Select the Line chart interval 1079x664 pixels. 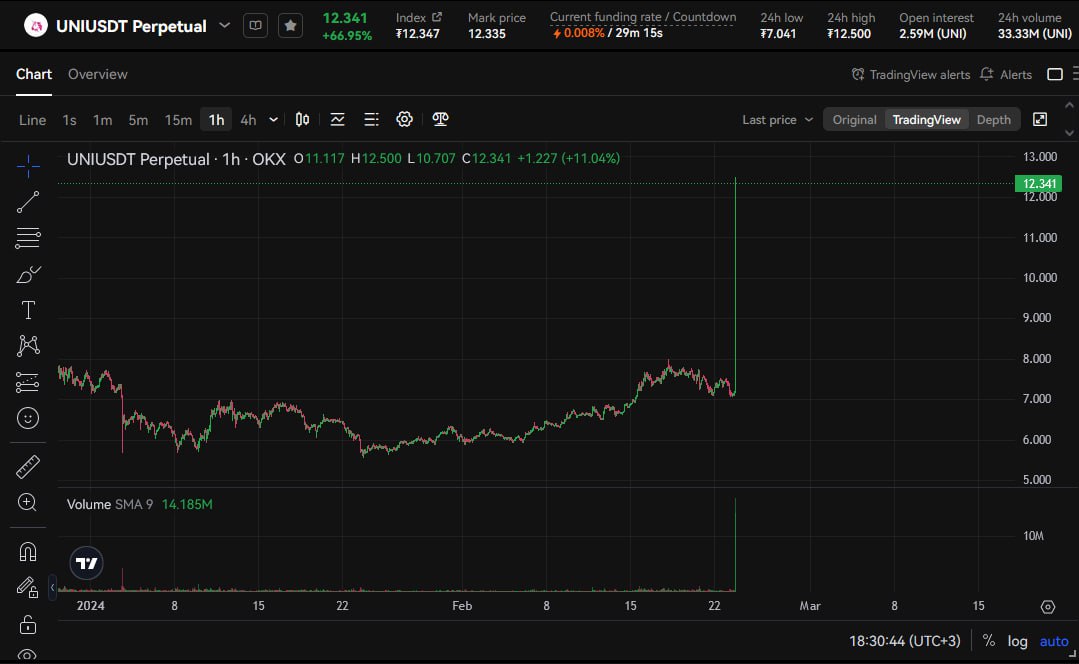coord(32,120)
